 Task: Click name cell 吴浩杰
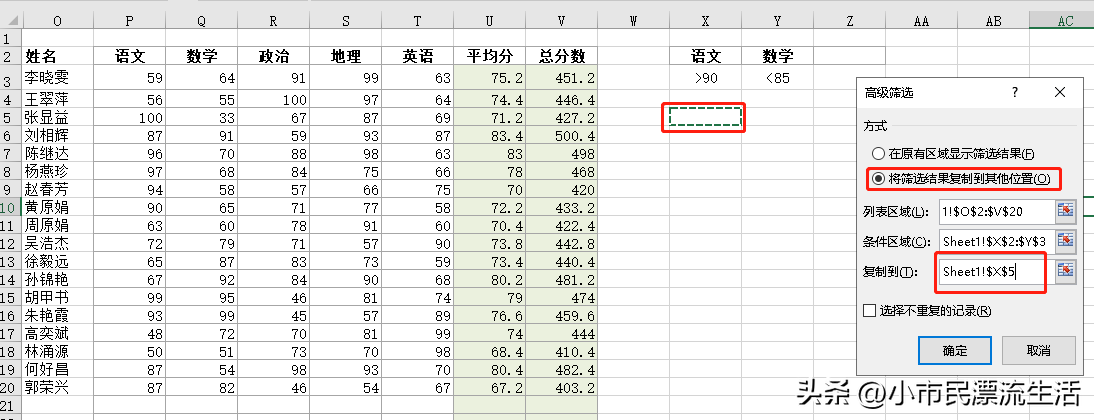click(57, 243)
